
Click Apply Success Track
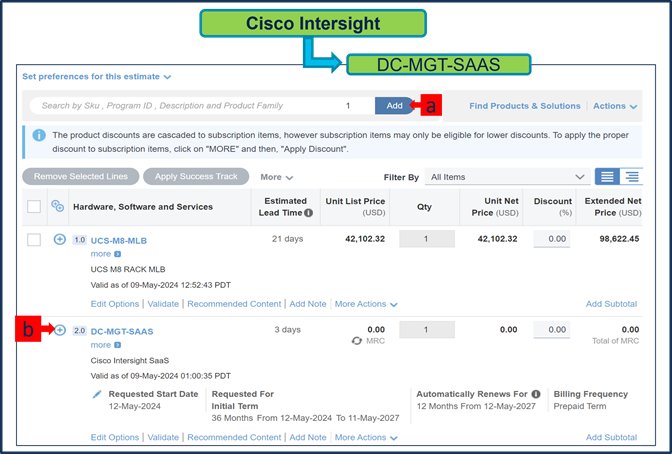(x=196, y=177)
